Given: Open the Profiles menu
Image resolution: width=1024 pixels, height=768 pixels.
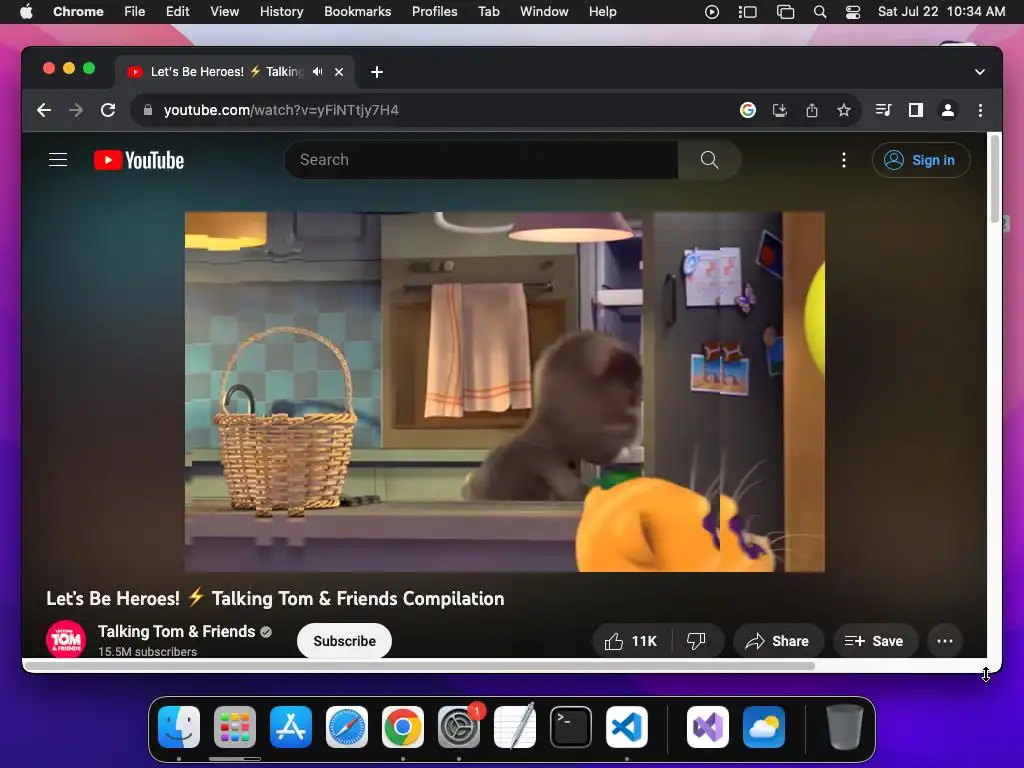Looking at the screenshot, I should click(x=434, y=12).
